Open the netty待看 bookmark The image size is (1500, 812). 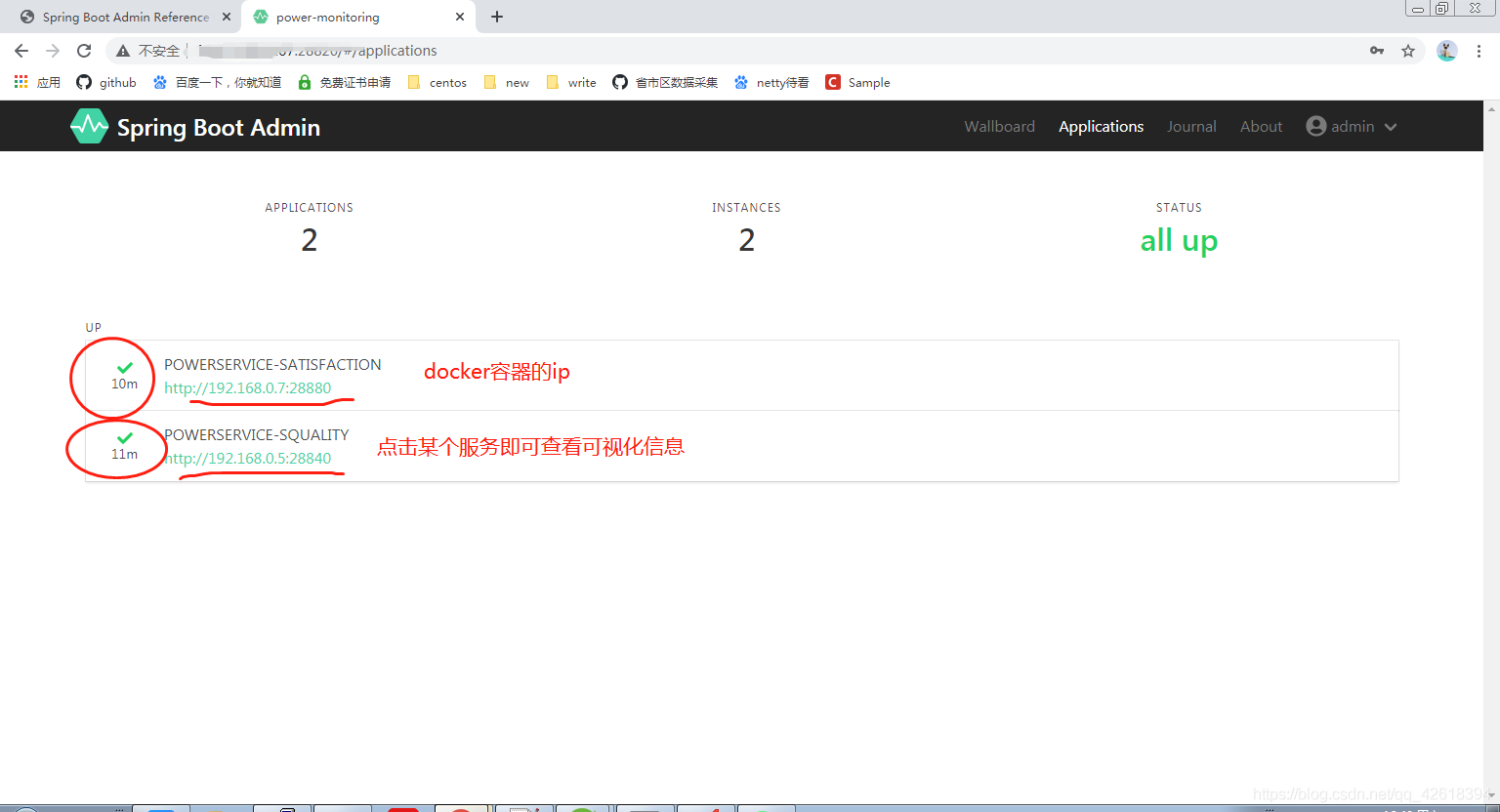click(771, 82)
